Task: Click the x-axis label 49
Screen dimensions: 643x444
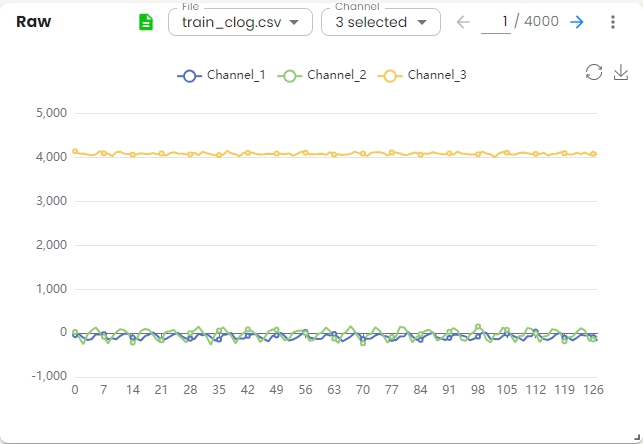Action: pyautogui.click(x=276, y=389)
